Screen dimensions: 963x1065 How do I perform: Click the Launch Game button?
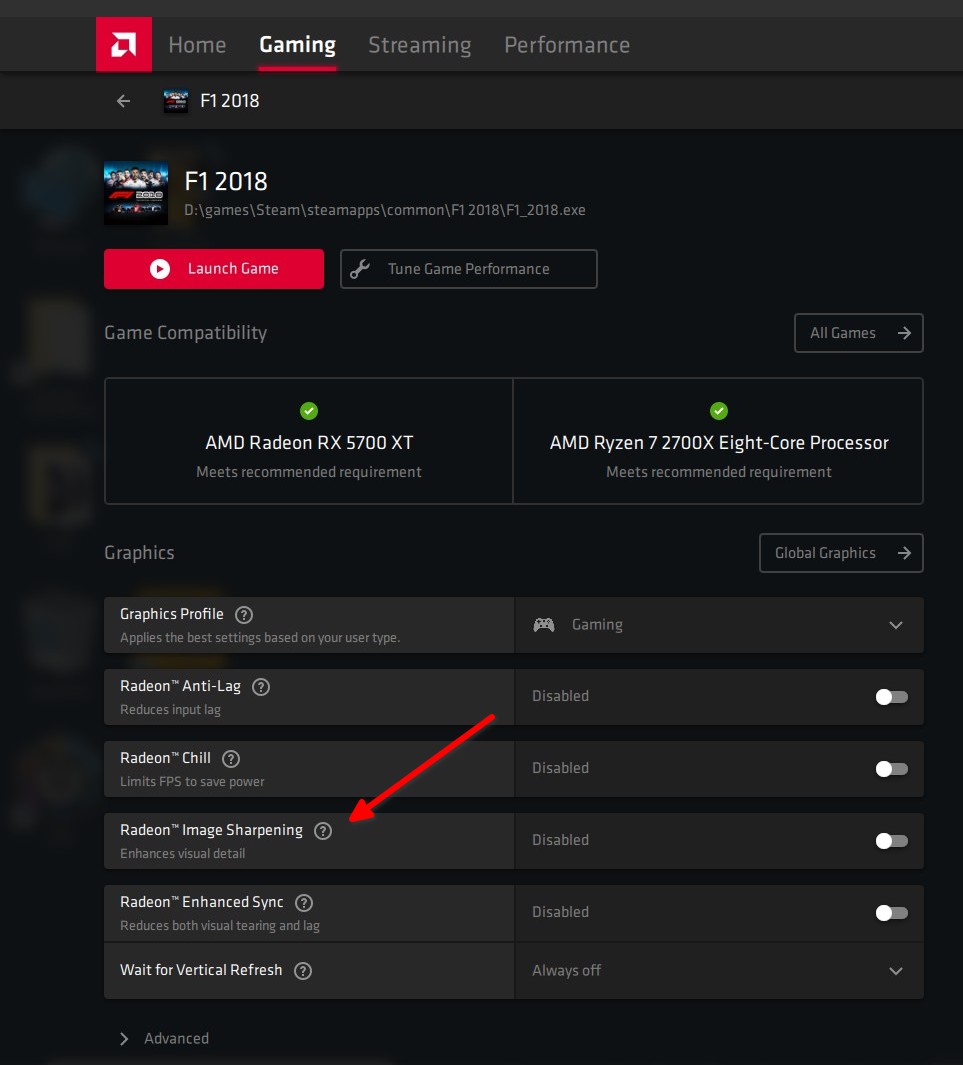coord(213,268)
